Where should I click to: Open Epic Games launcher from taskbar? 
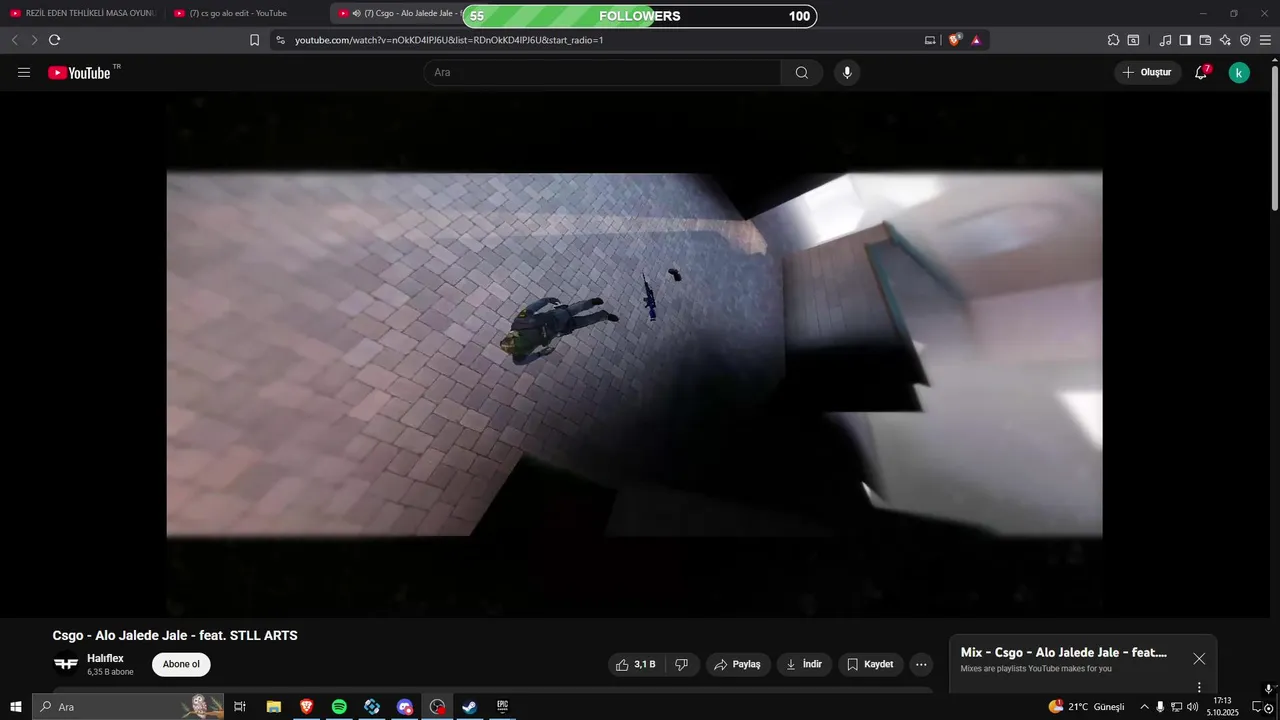(502, 707)
